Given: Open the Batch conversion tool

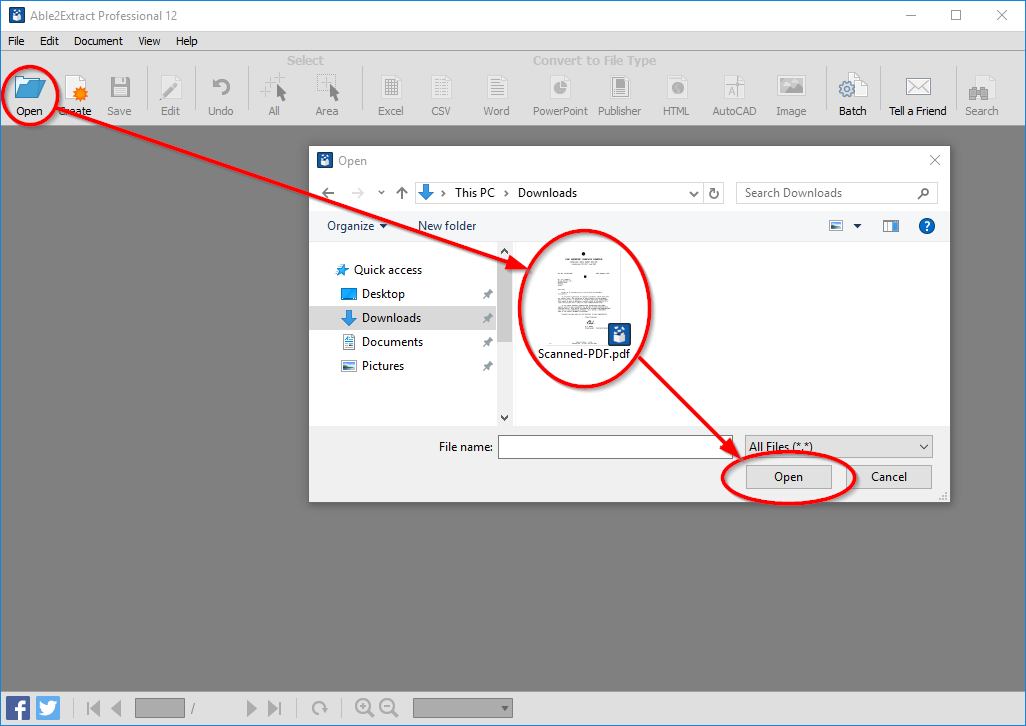Looking at the screenshot, I should 853,87.
